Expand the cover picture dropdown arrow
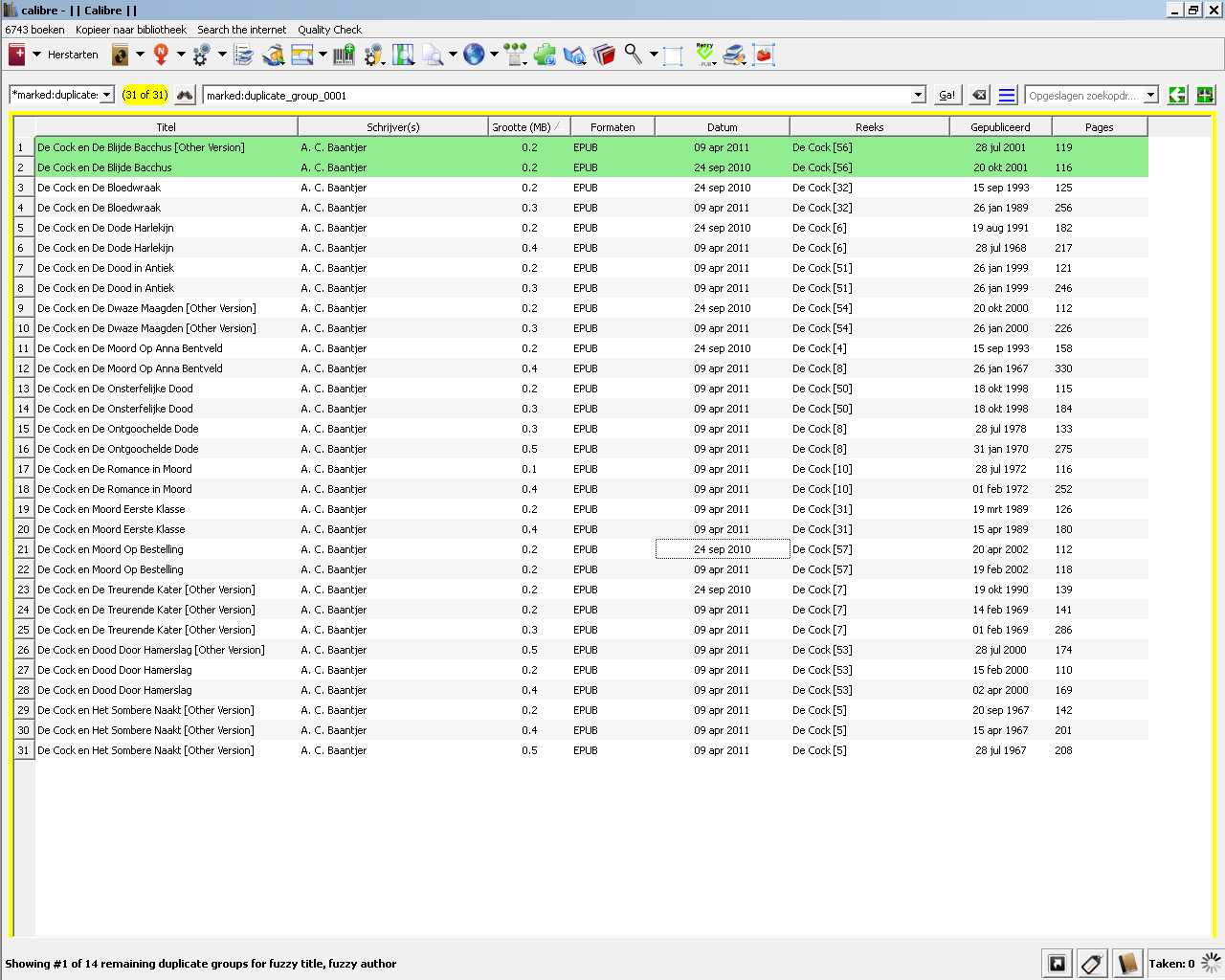The image size is (1225, 980). [323, 55]
